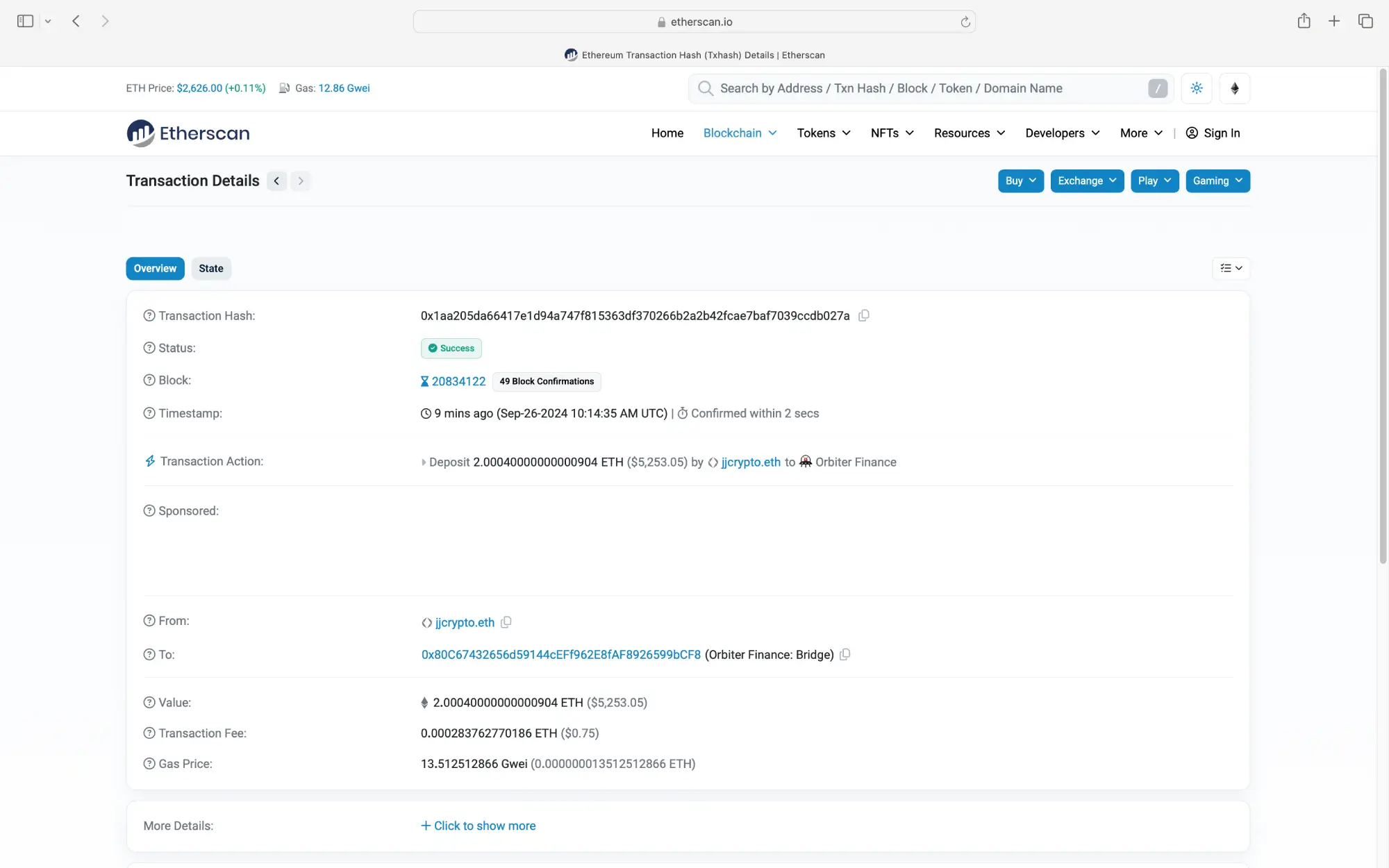Screen dimensions: 1389x868
Task: Click the Etherscan logo
Action: pyautogui.click(x=188, y=133)
